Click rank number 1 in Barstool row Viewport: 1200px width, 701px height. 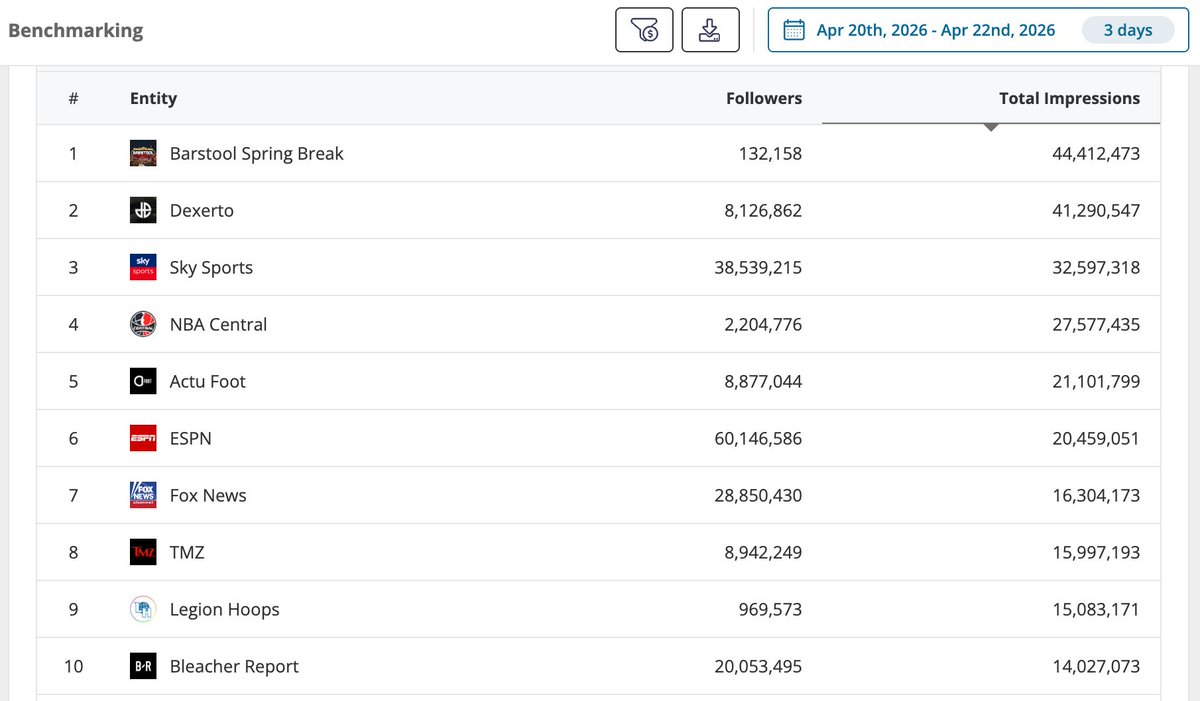[x=73, y=153]
